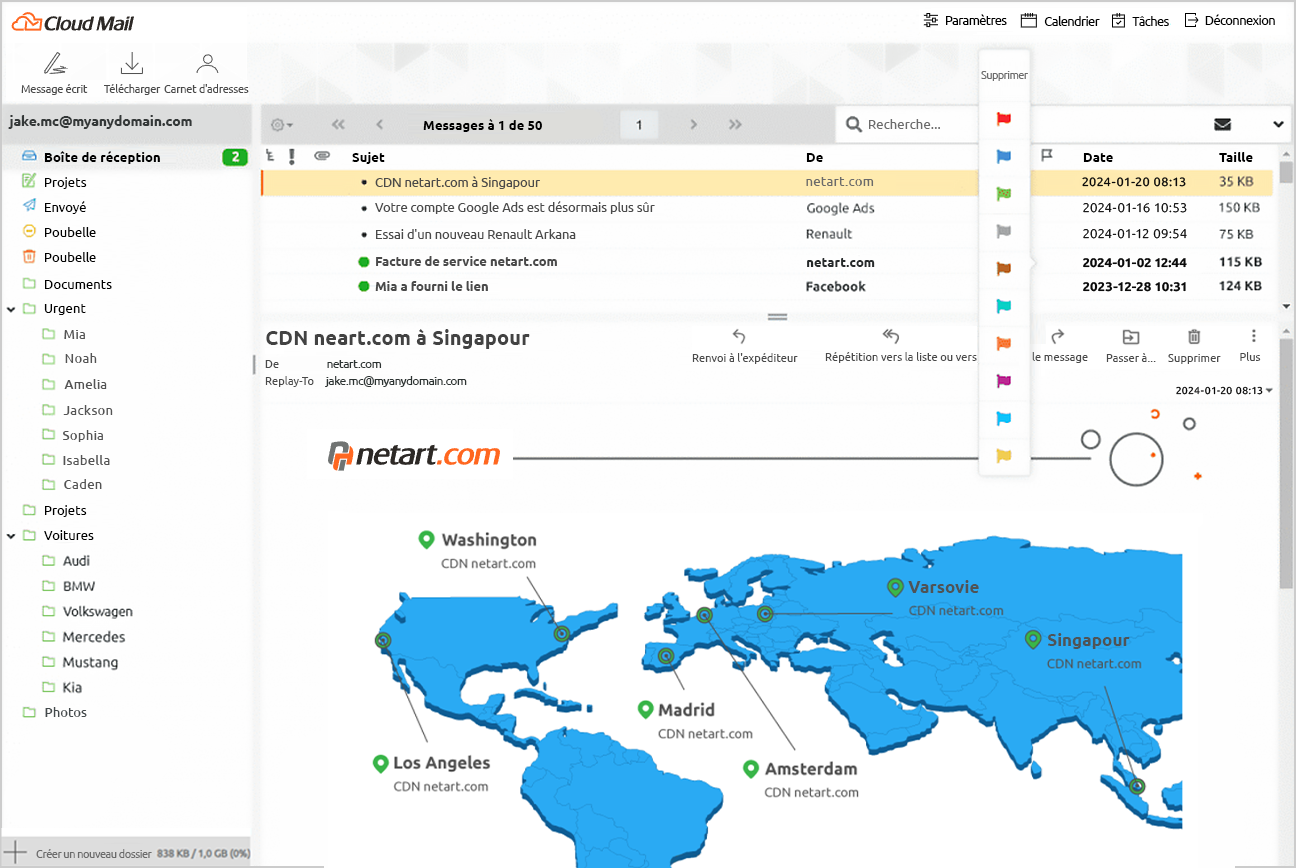Click Passer à... move icon

(x=1131, y=337)
